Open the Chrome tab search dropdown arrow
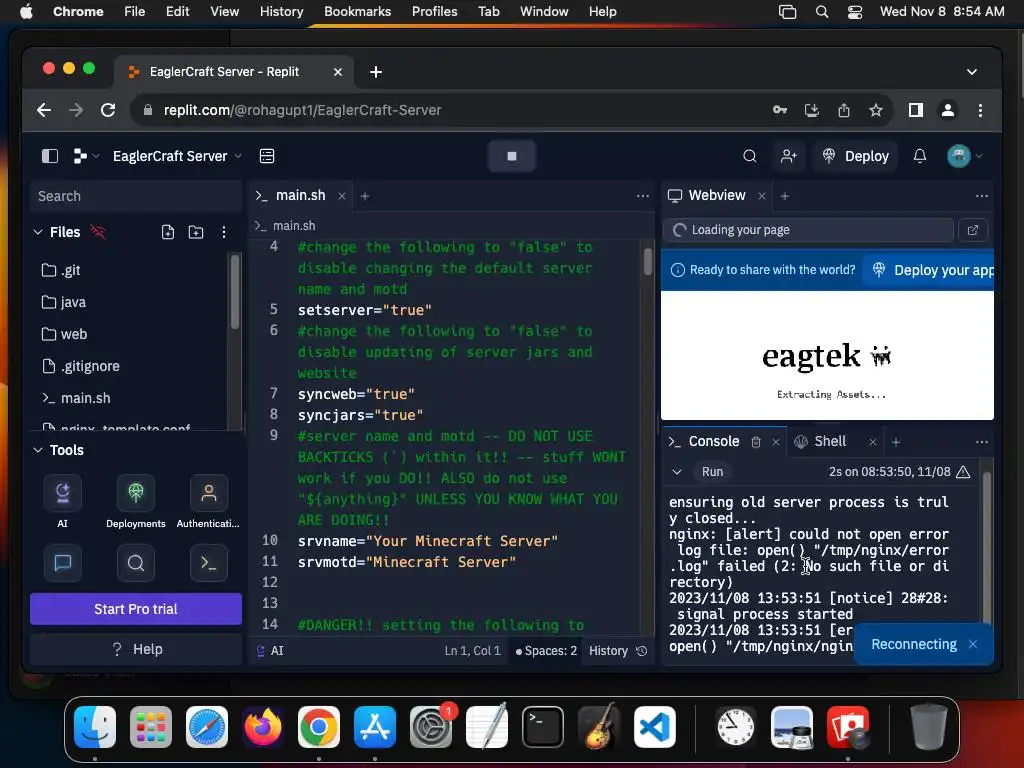The image size is (1024, 768). 972,72
